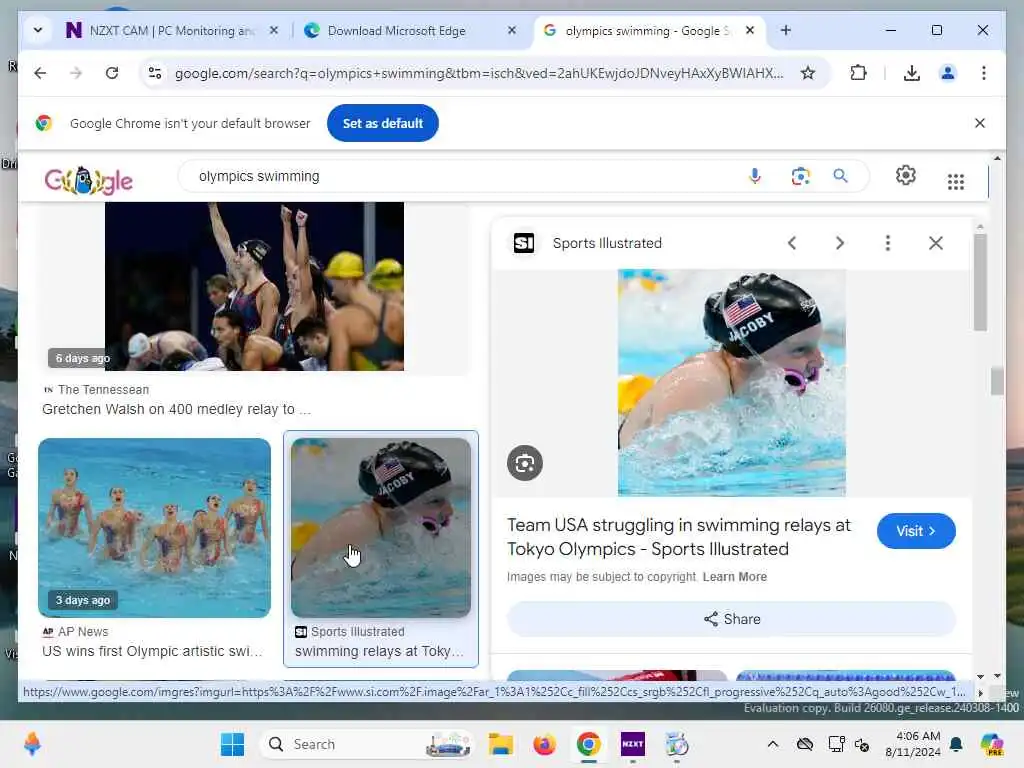The image size is (1024, 768).
Task: Share the previewed image
Action: [x=731, y=619]
